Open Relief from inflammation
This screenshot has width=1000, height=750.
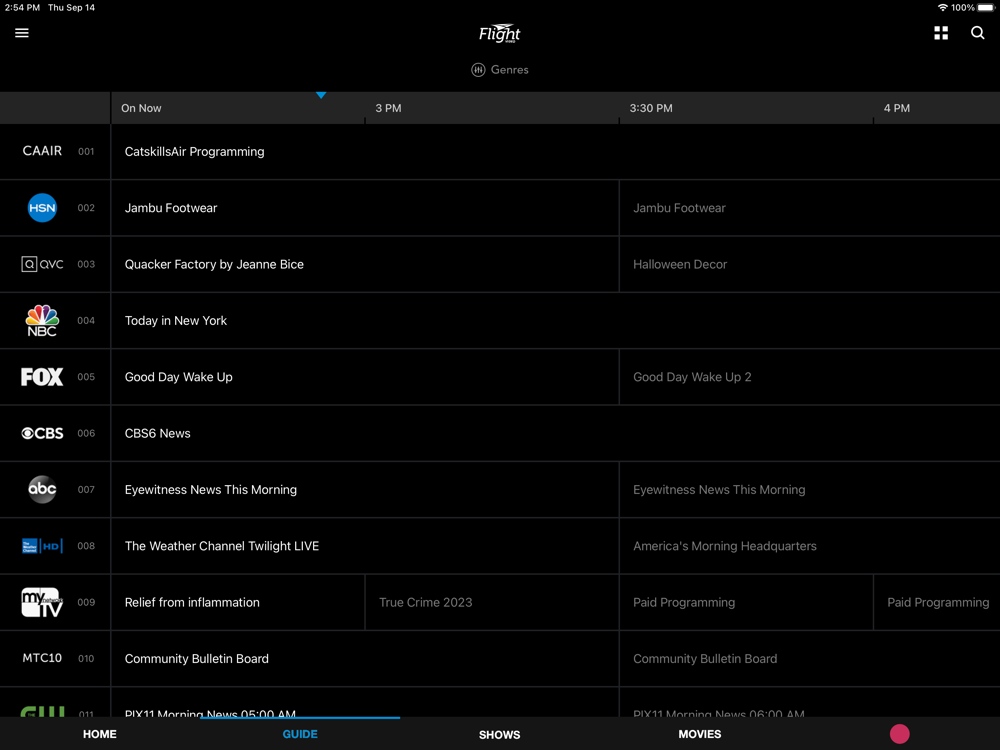point(238,602)
